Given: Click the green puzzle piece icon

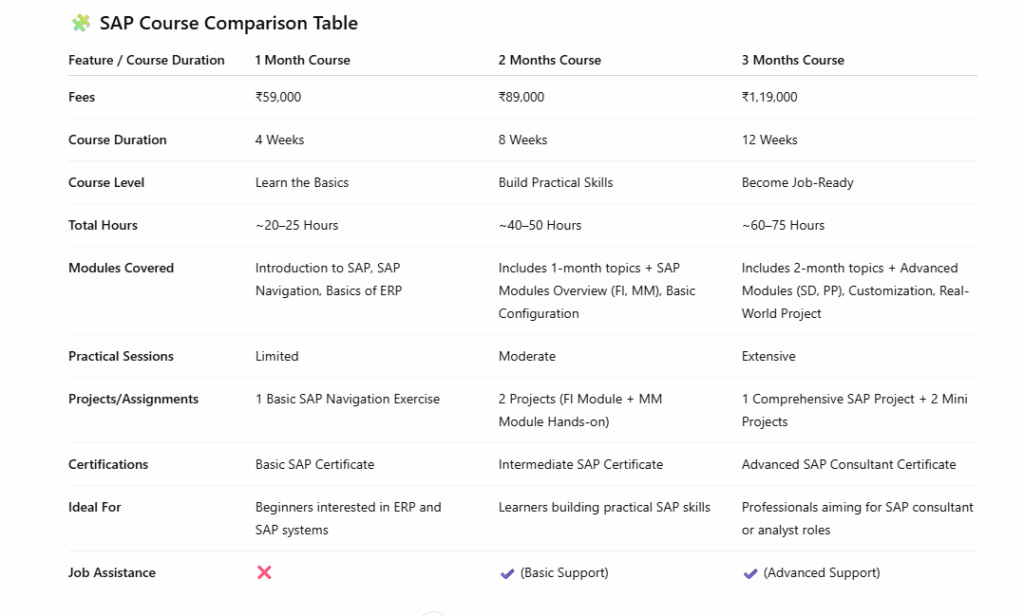Looking at the screenshot, I should coord(80,23).
